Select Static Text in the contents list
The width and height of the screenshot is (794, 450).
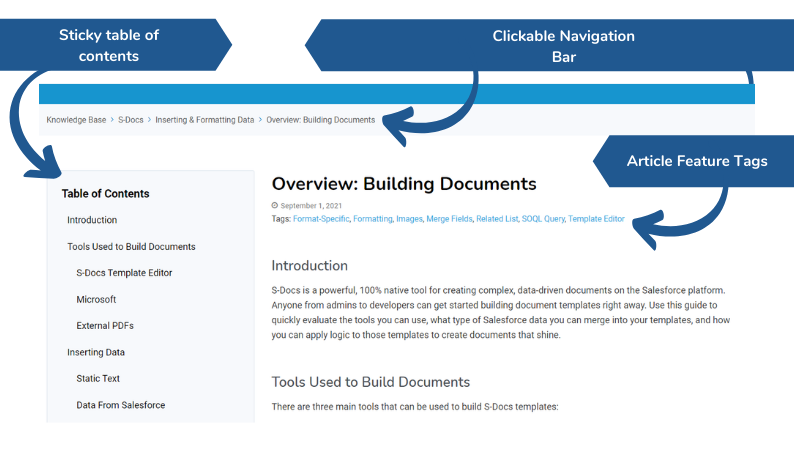98,379
